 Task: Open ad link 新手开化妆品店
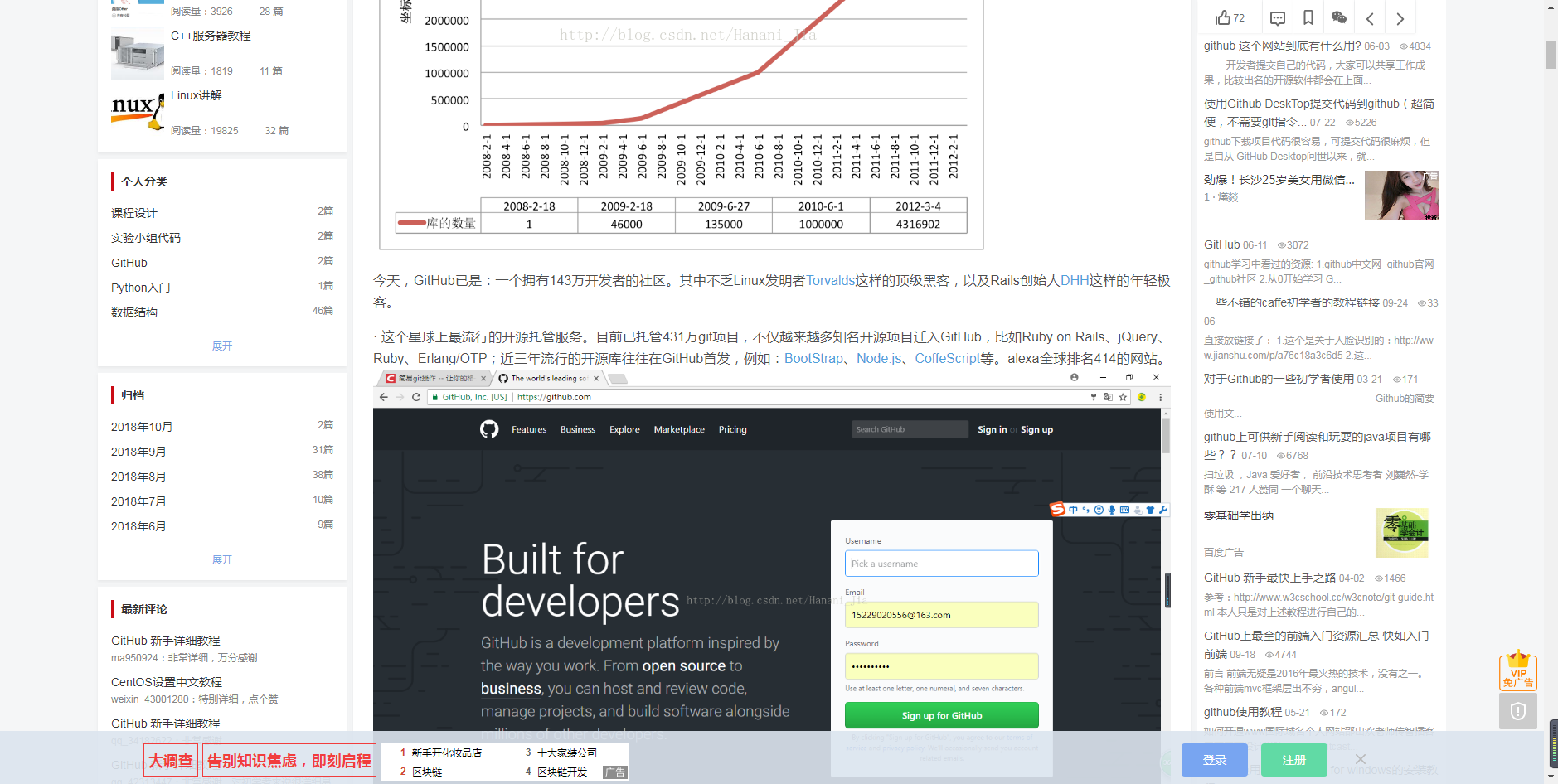point(446,753)
